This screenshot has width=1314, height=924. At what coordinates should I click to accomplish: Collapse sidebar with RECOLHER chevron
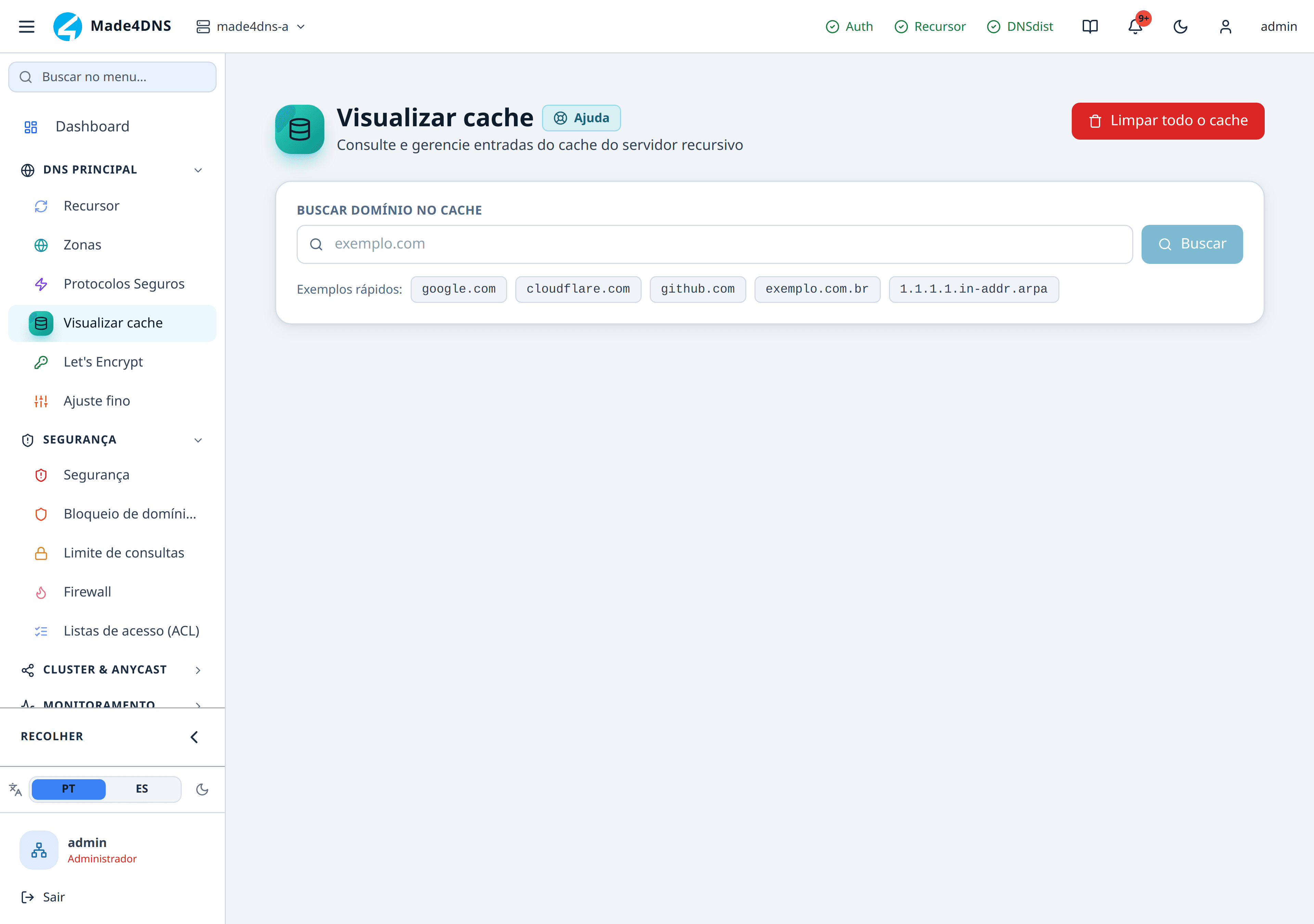click(x=194, y=737)
